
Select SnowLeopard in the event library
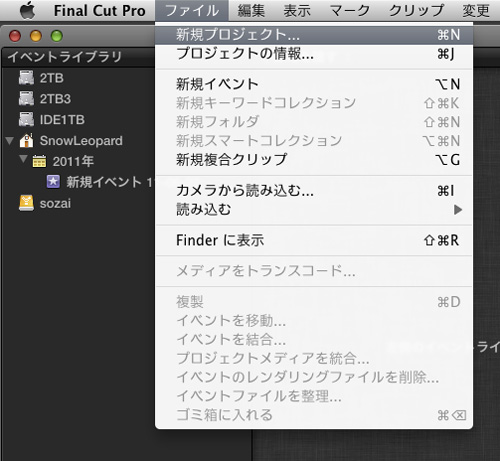[81, 141]
